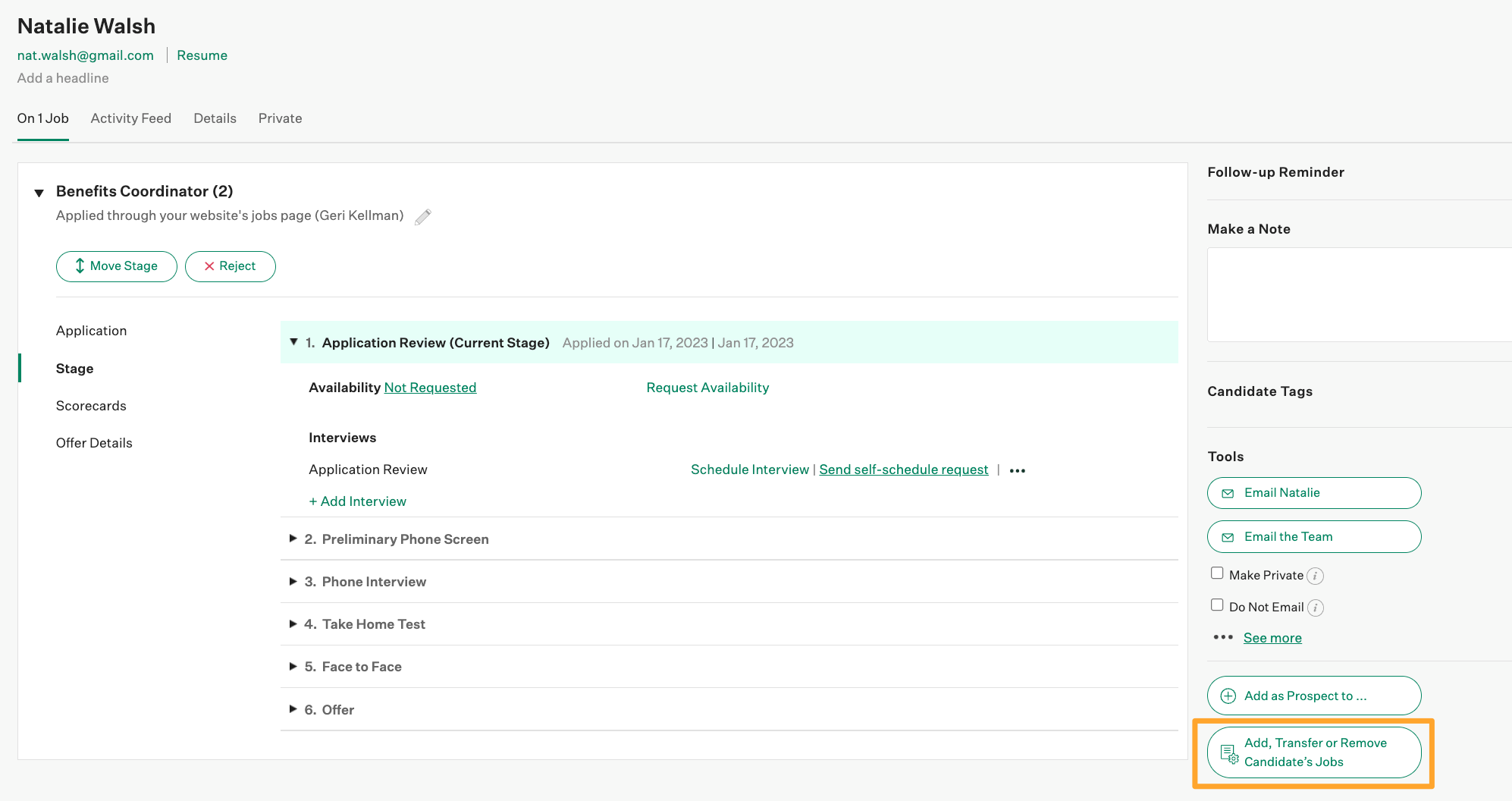Image resolution: width=1512 pixels, height=801 pixels.
Task: Select Scorecards in the side navigation
Action: 92,406
